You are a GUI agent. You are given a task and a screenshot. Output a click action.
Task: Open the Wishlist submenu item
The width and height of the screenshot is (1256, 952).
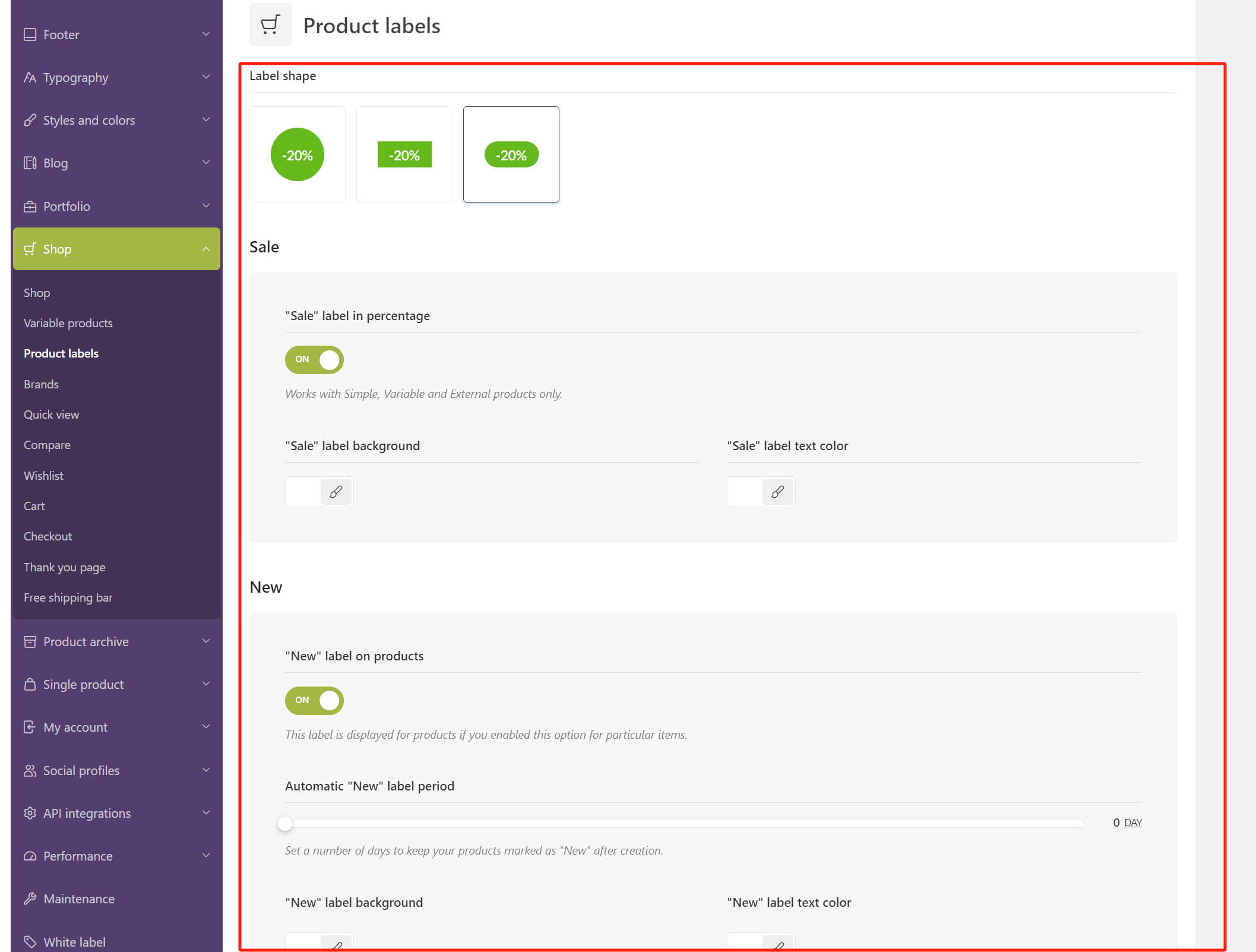(x=43, y=476)
